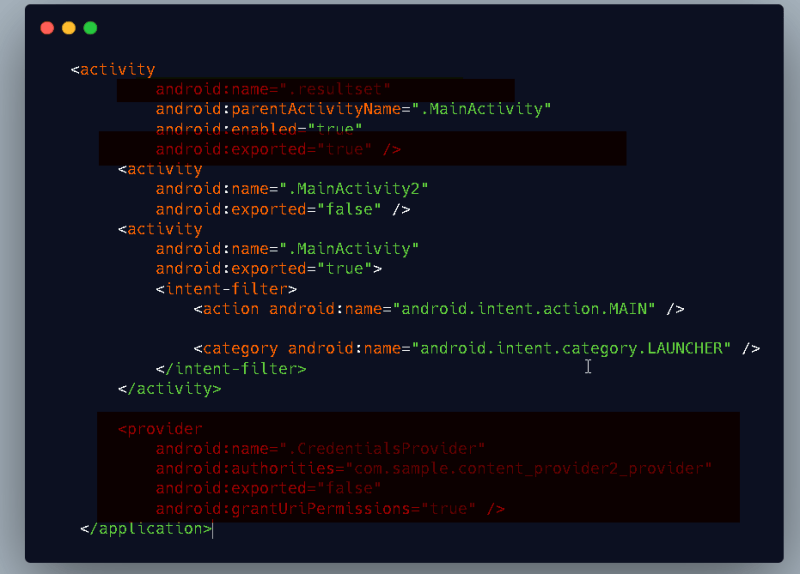Click the parentActivityName=".MainActivity" line
Screen dimensions: 800x574
click(x=353, y=109)
